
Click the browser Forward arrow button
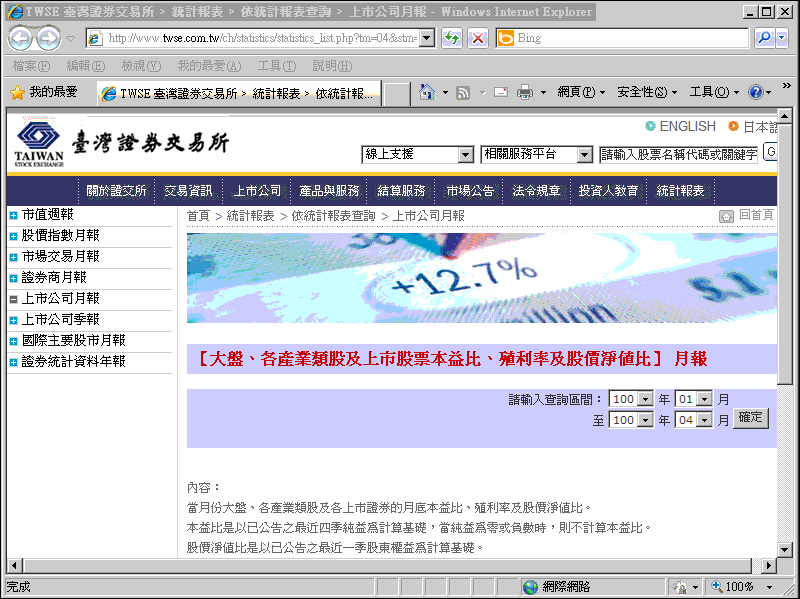pos(49,38)
